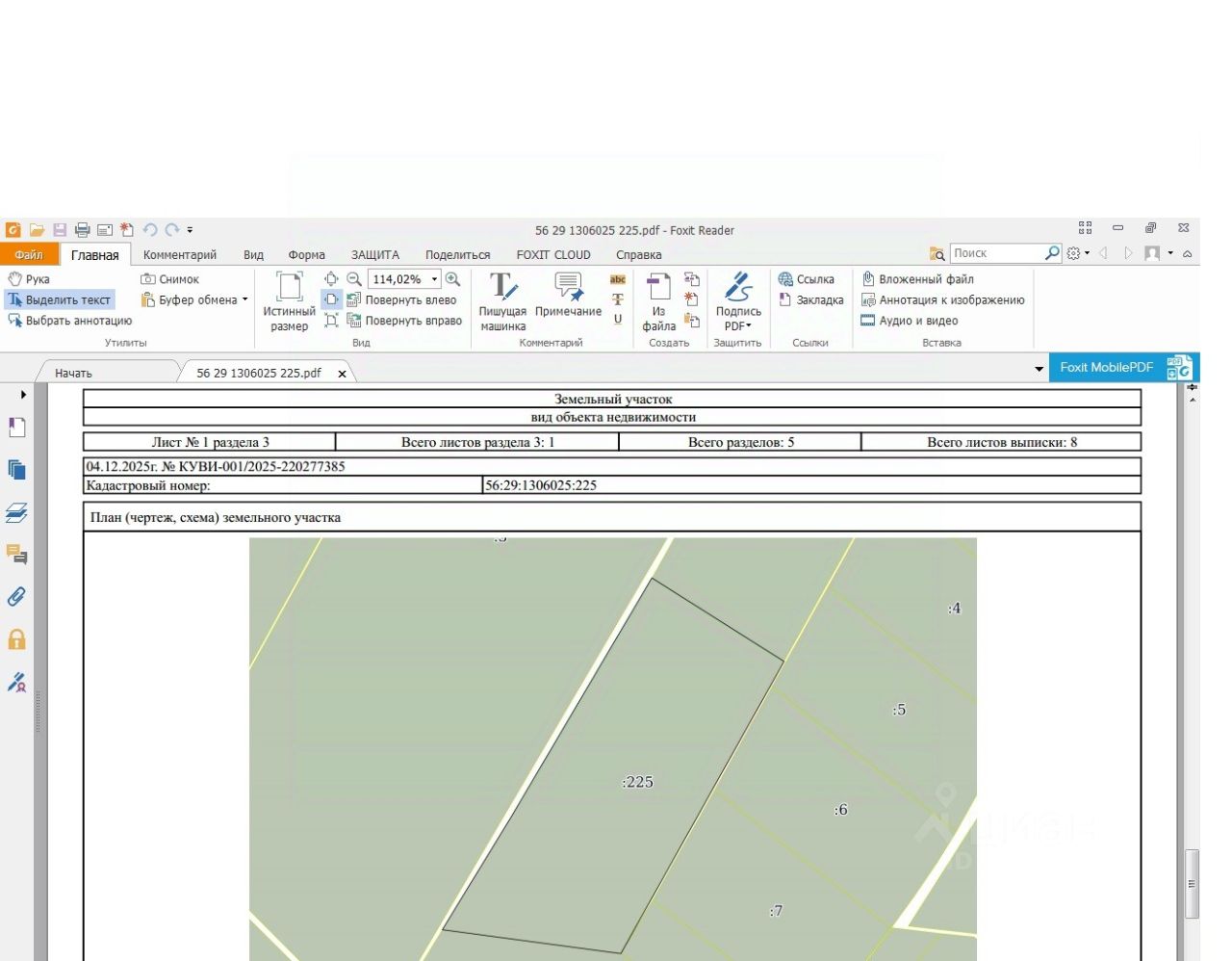1232x961 pixels.
Task: Open the Форма ribbon tab
Action: (x=306, y=255)
